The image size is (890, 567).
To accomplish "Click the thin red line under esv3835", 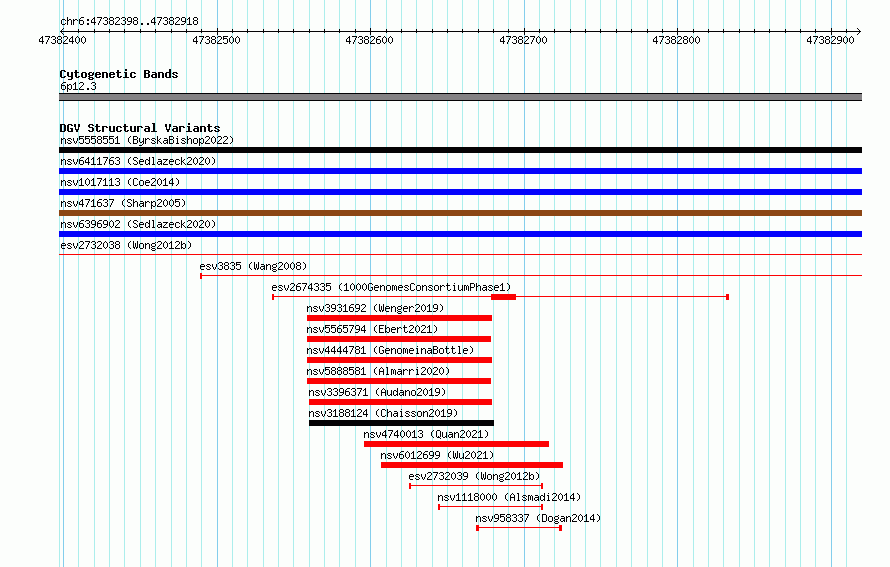I will pyautogui.click(x=531, y=276).
